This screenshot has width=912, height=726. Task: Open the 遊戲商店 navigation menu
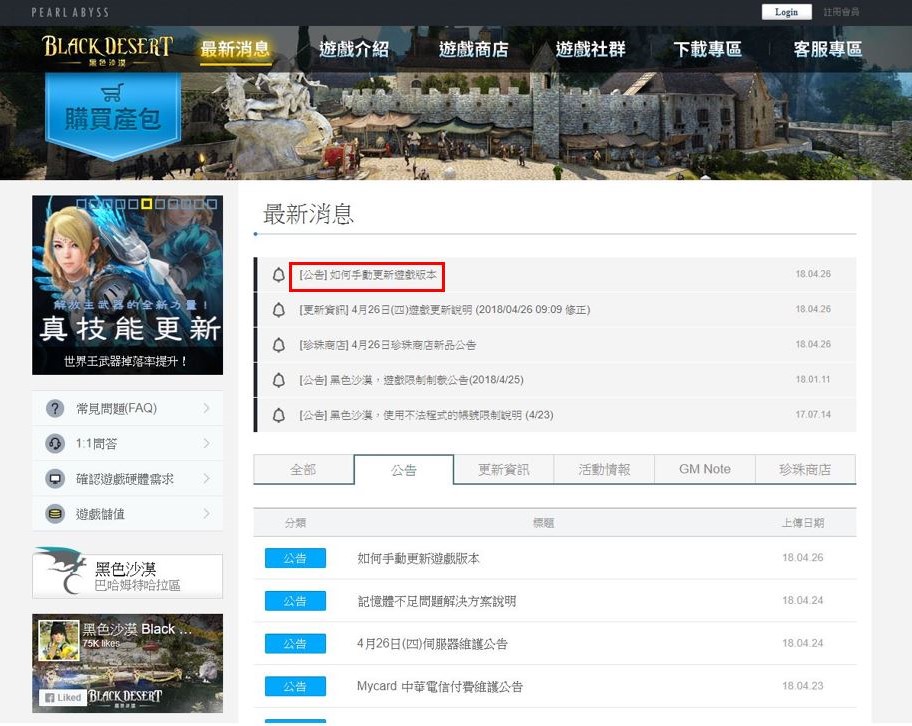[473, 49]
